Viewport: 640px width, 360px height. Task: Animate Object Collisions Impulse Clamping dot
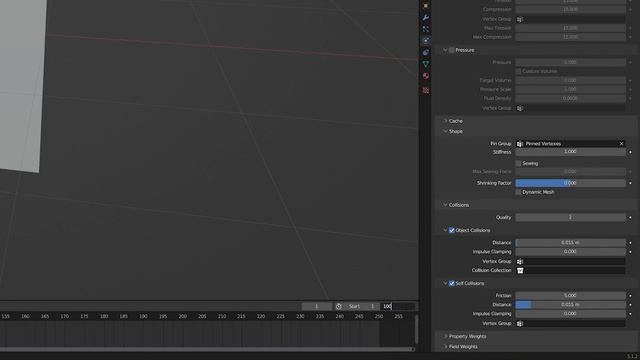tap(630, 252)
